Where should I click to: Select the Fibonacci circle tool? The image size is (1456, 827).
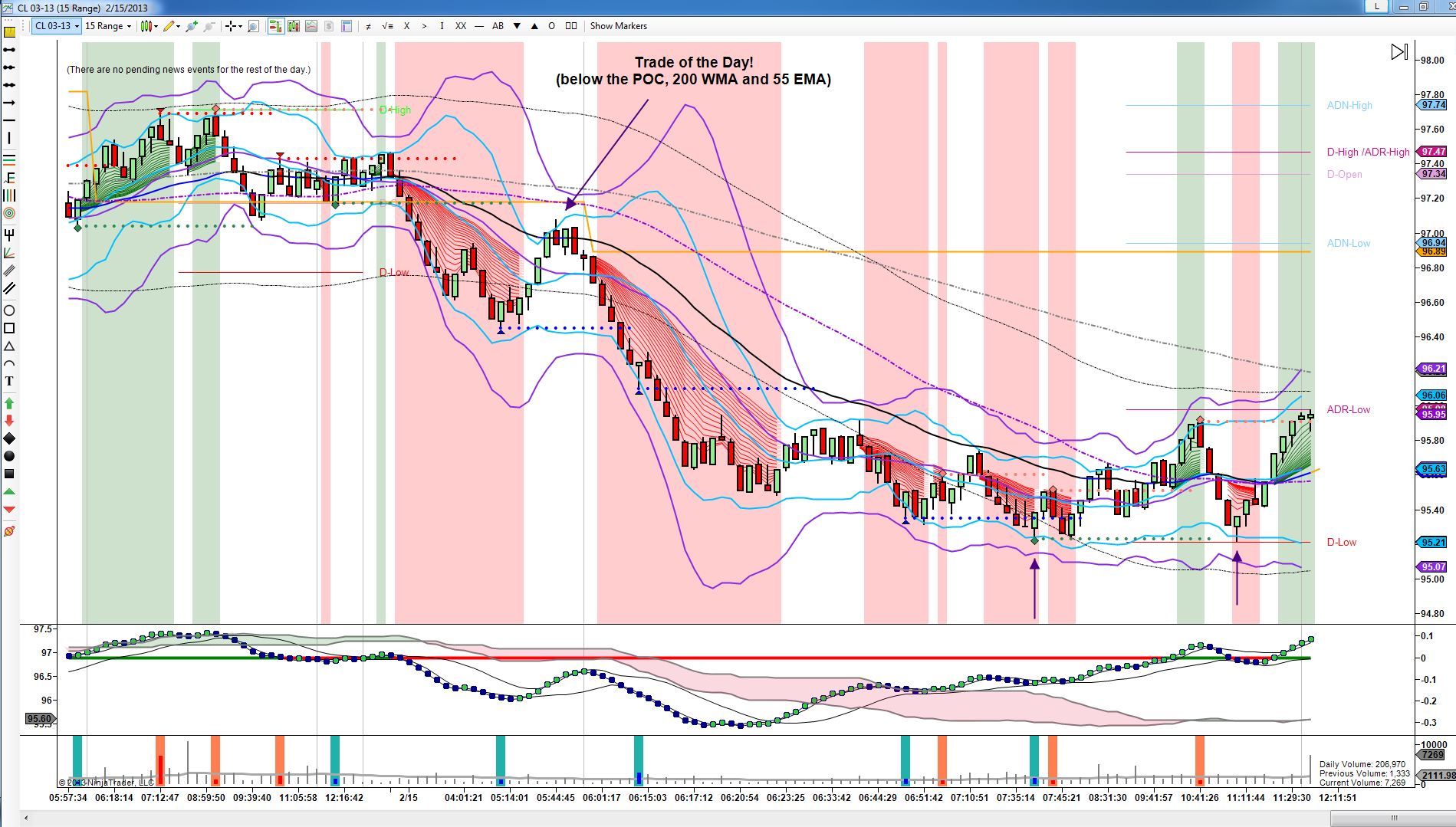click(x=9, y=213)
